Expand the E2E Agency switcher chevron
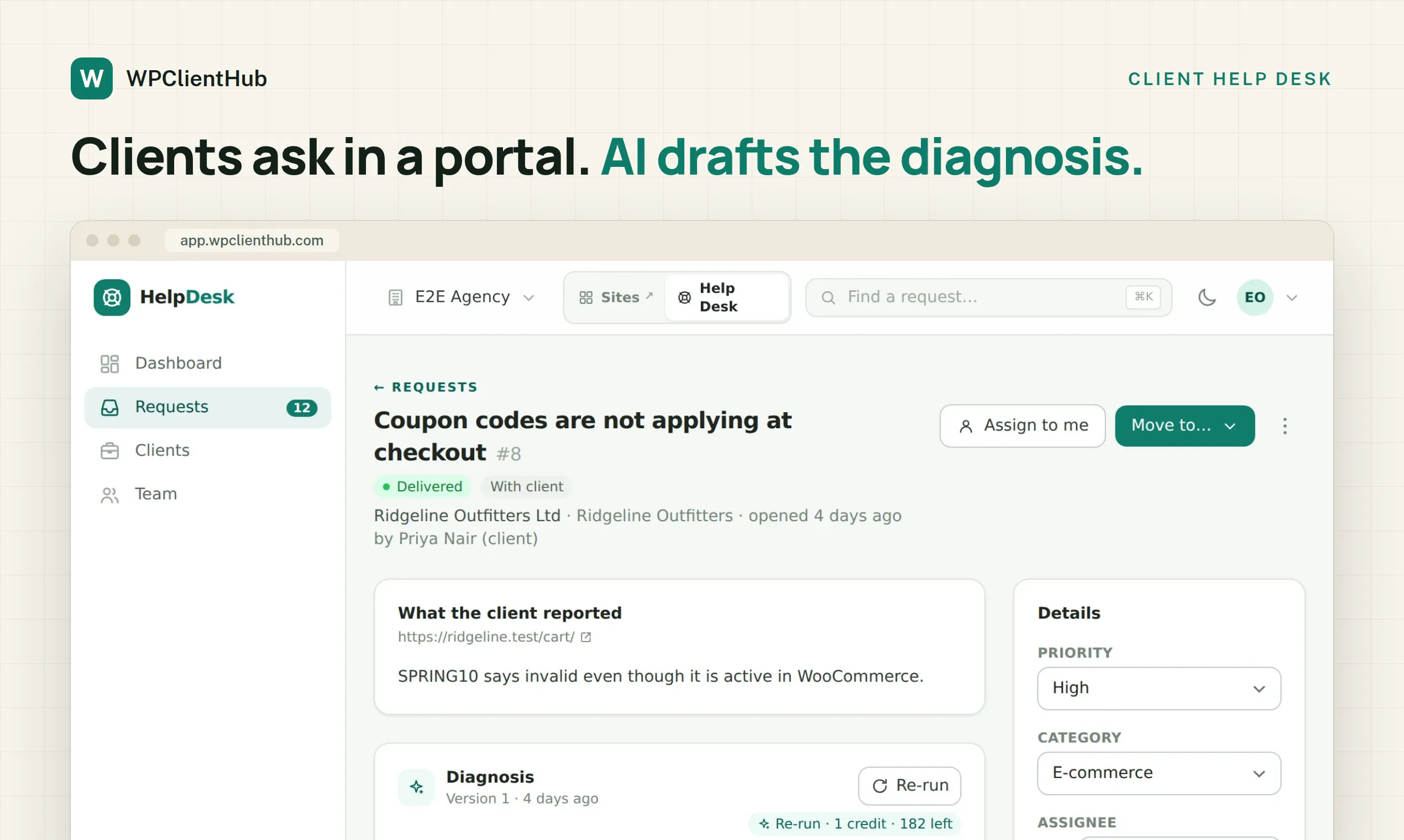Viewport: 1404px width, 840px height. (x=529, y=298)
